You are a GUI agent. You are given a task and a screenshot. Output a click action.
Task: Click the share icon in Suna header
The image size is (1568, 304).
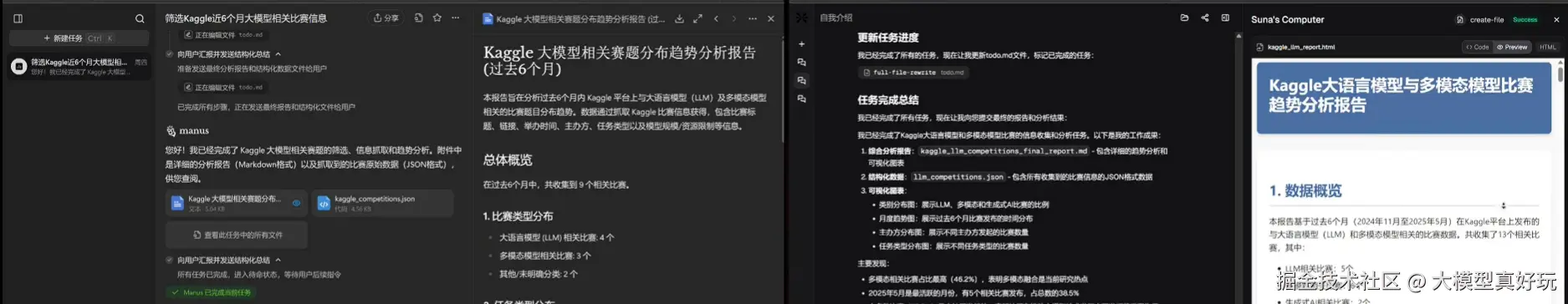tap(1205, 18)
